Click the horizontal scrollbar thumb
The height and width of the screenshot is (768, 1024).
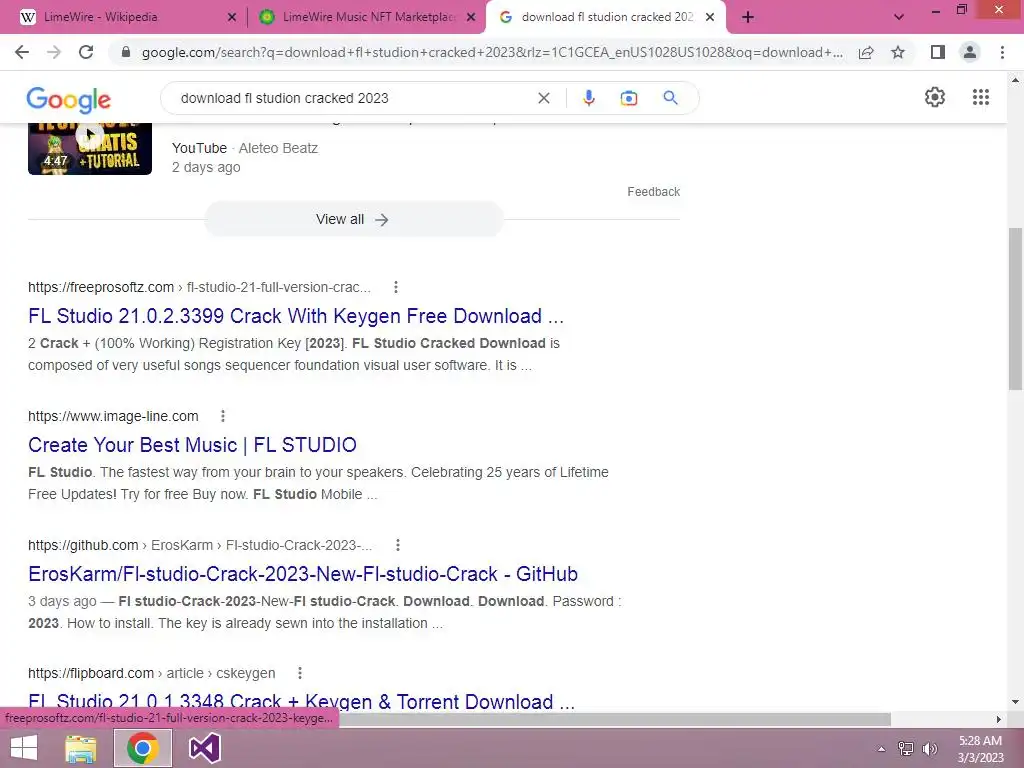coord(615,719)
